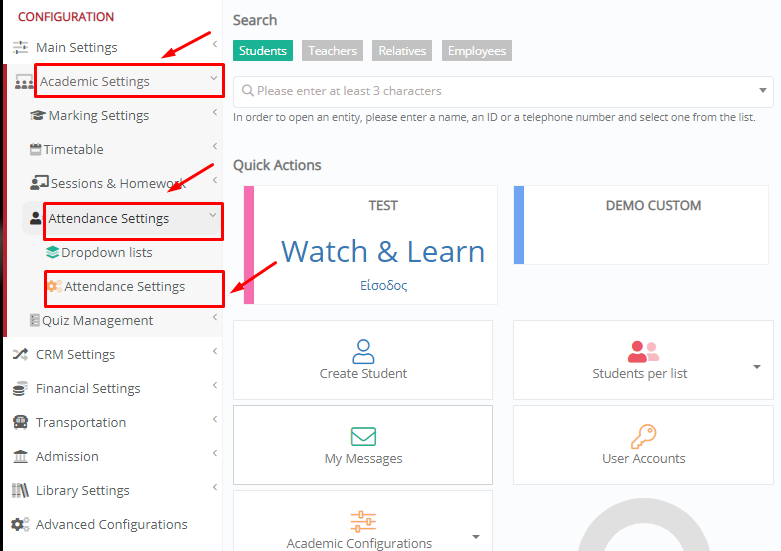Click the Financial Settings coins icon
Screen dimensions: 781x551
point(20,389)
